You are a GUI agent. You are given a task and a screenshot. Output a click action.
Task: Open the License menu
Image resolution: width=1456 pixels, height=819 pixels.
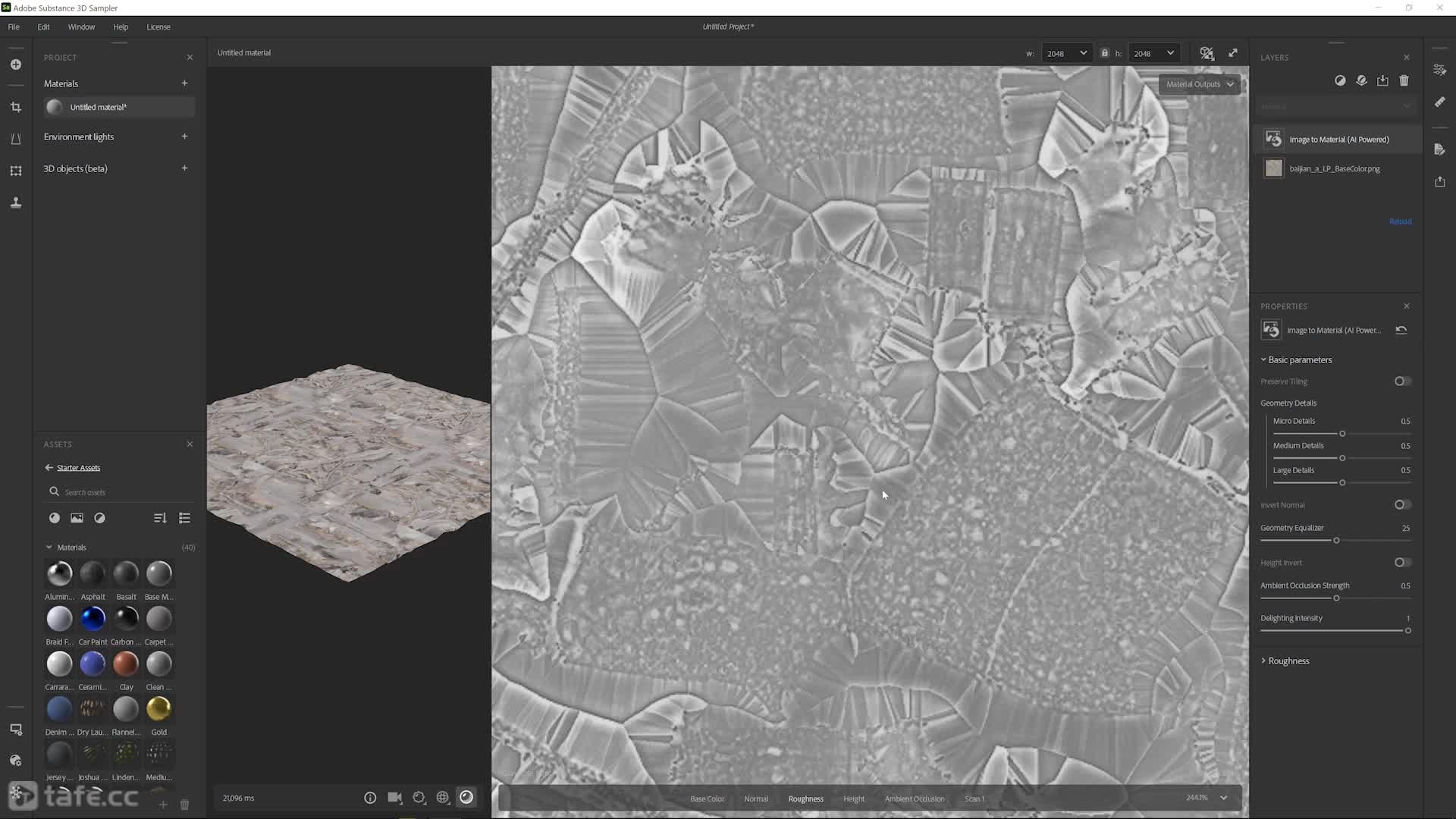(x=158, y=27)
